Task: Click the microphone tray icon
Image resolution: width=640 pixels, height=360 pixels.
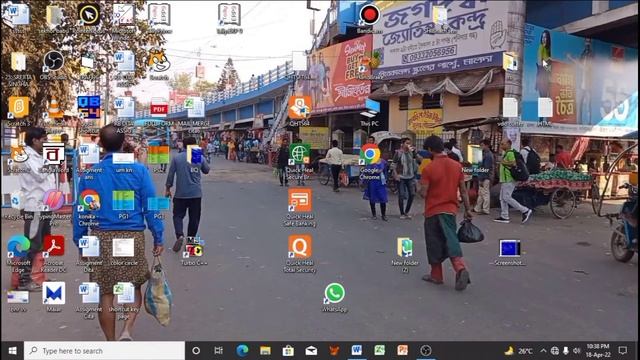Action: (566, 351)
